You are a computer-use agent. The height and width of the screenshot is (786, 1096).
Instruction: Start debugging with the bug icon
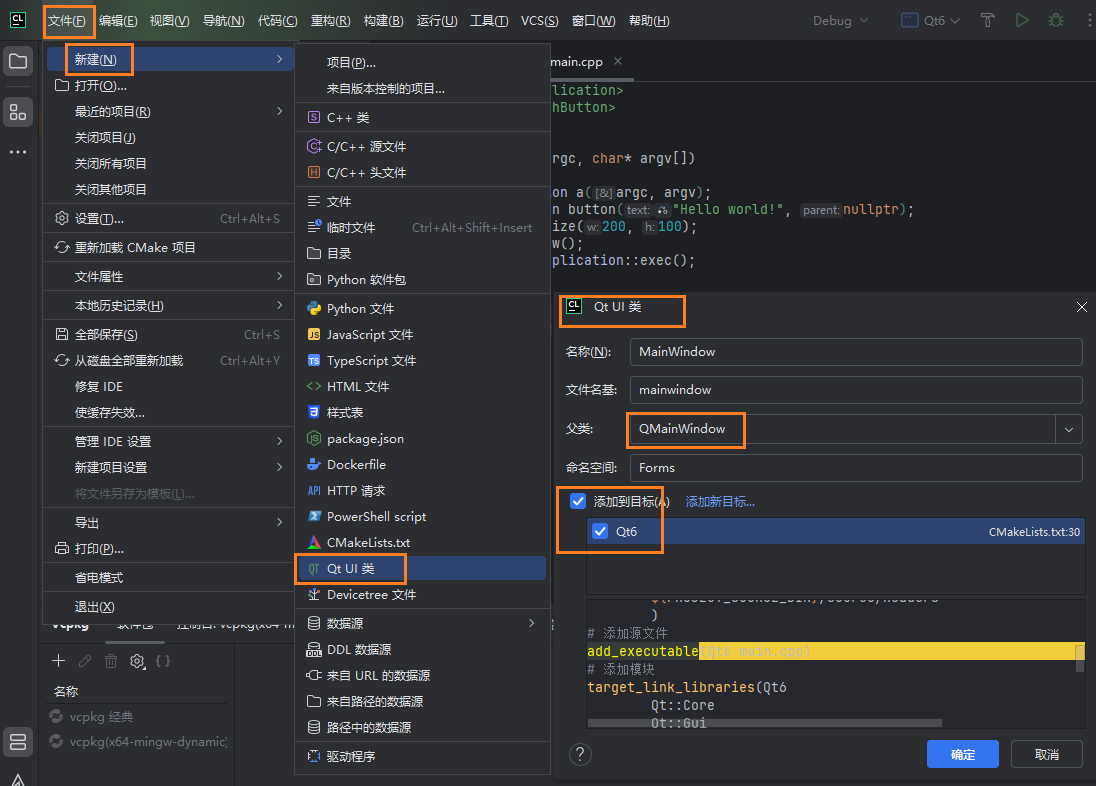click(x=1056, y=20)
